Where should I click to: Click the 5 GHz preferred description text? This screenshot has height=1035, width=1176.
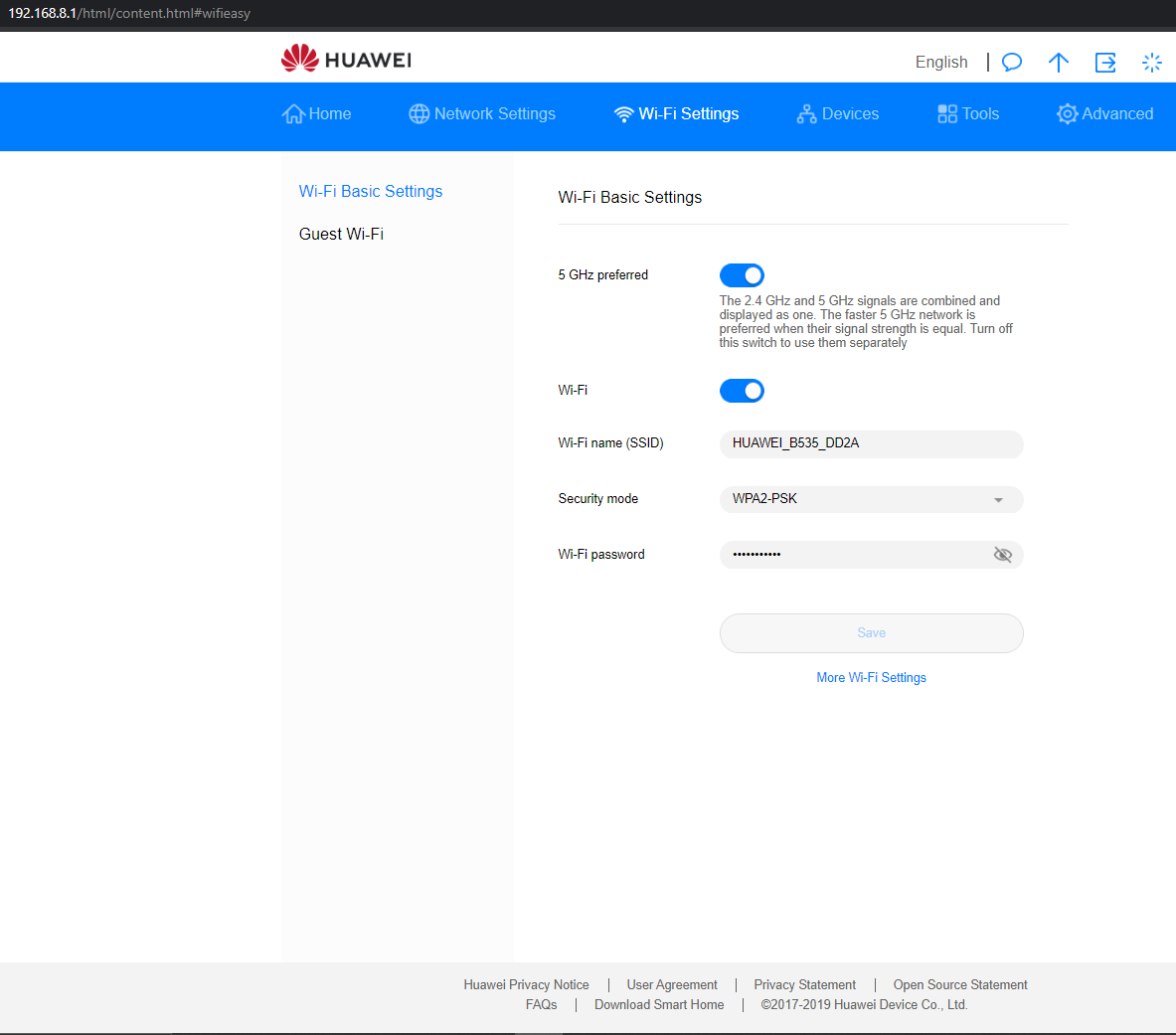pos(866,322)
